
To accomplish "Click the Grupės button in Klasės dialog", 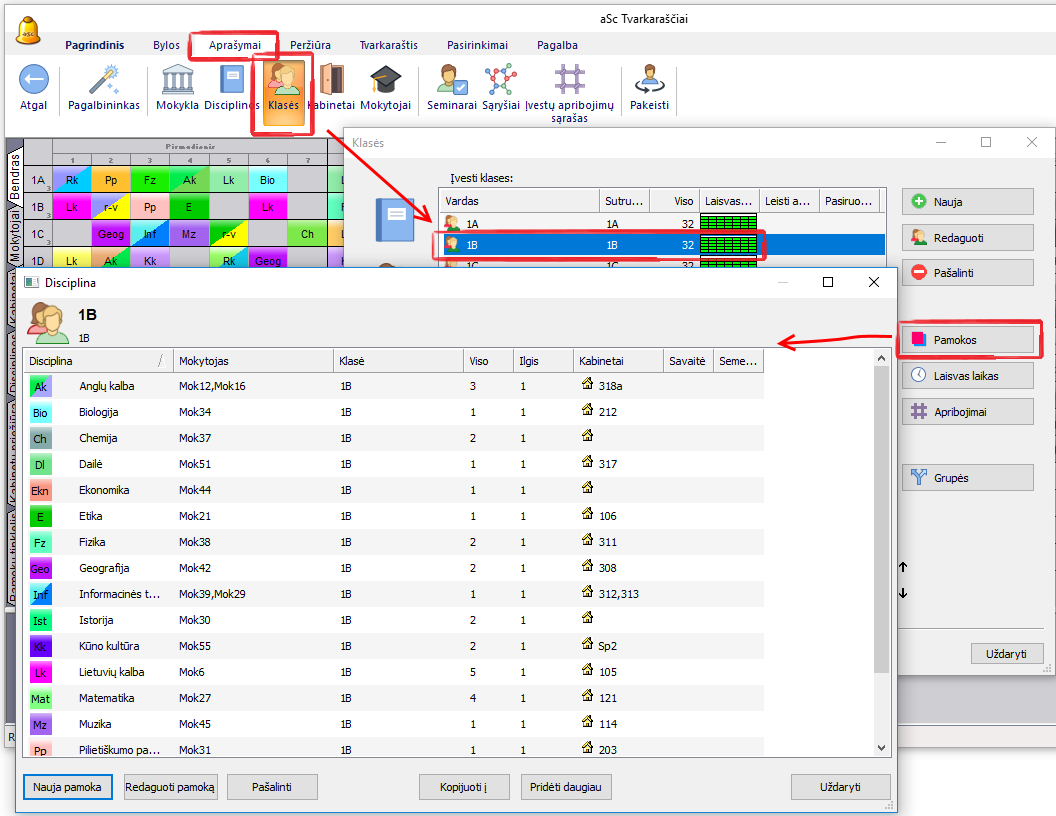I will [967, 478].
